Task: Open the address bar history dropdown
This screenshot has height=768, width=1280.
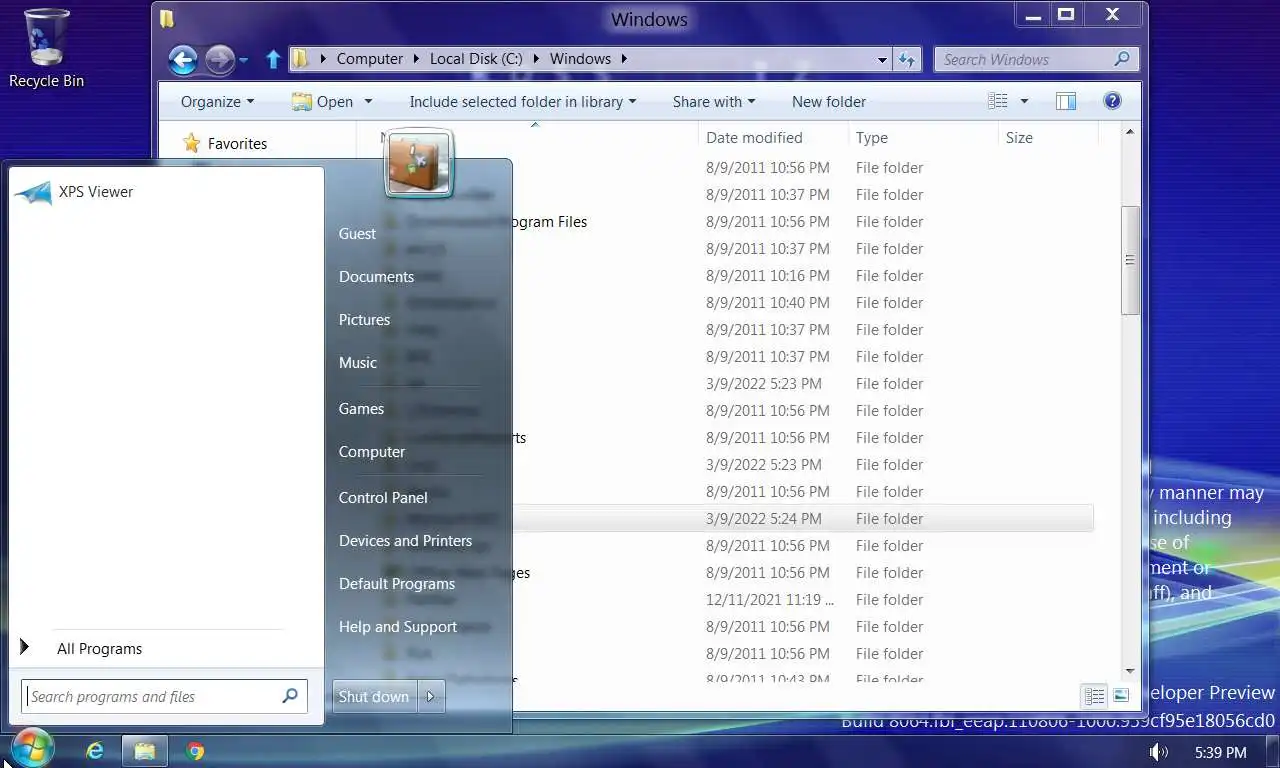Action: pyautogui.click(x=882, y=60)
